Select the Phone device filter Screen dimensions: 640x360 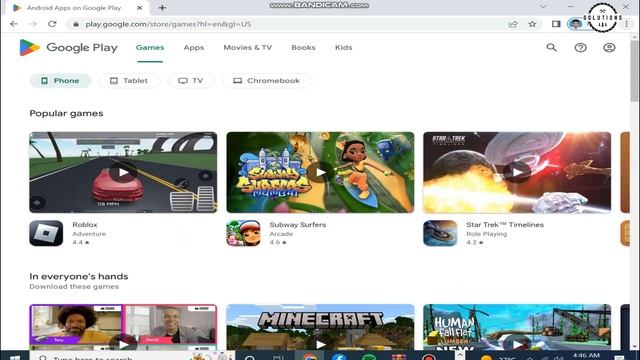coord(60,81)
